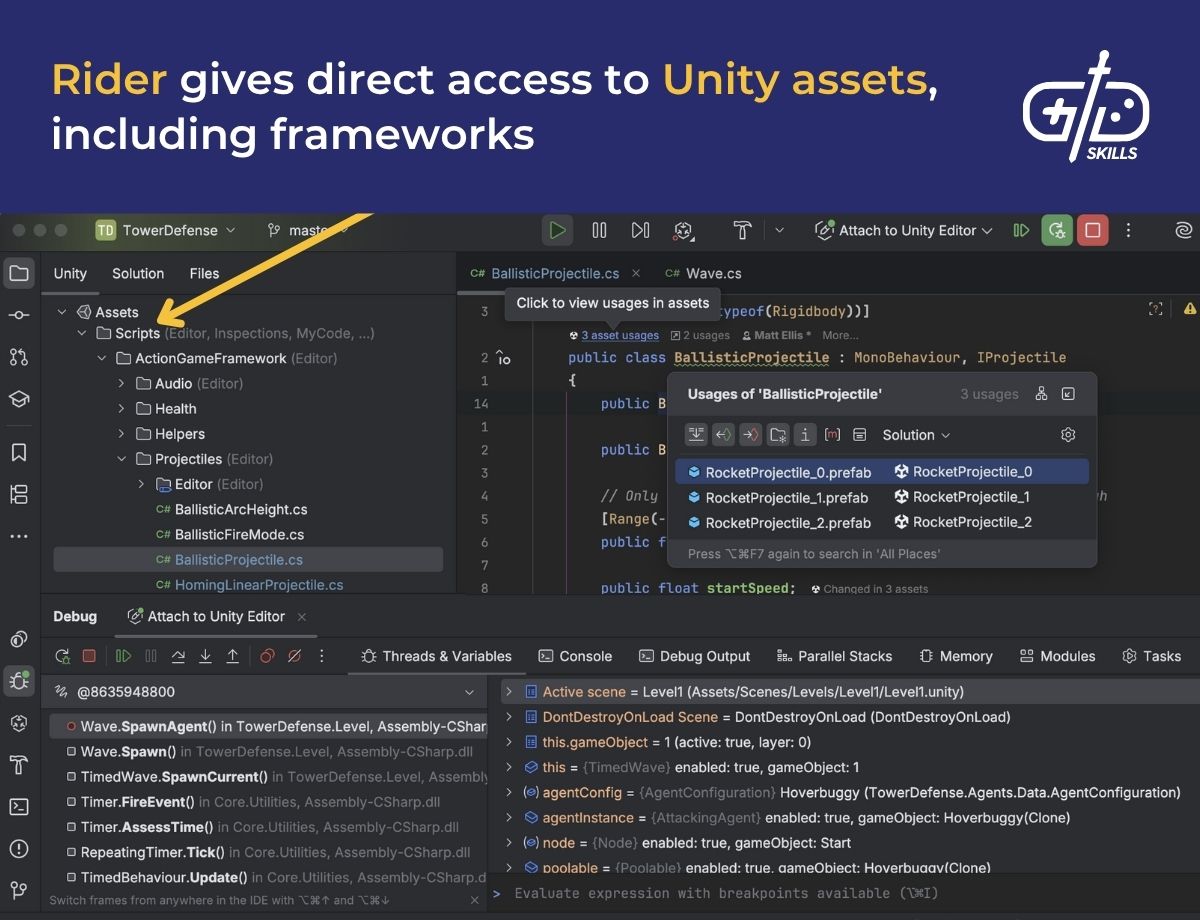Viewport: 1200px width, 920px height.
Task: Switch to the Wave.cs editor tab
Action: point(713,272)
